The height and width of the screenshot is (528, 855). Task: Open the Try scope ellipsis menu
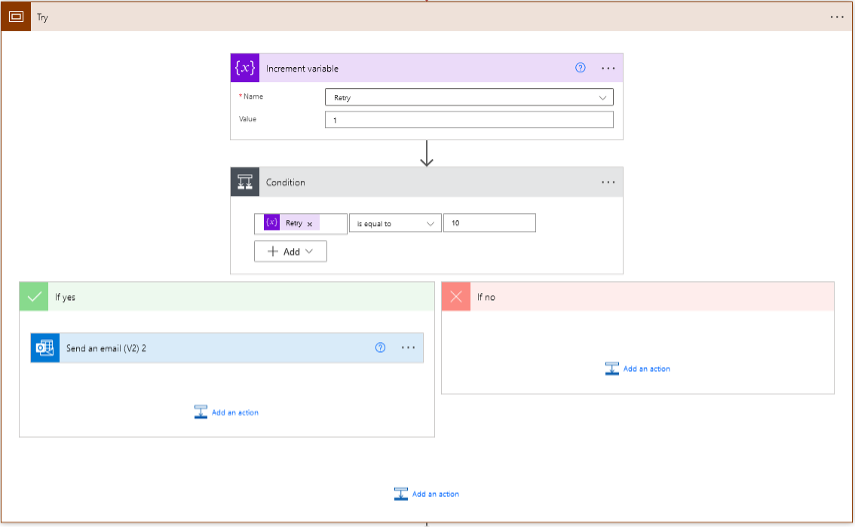[837, 17]
